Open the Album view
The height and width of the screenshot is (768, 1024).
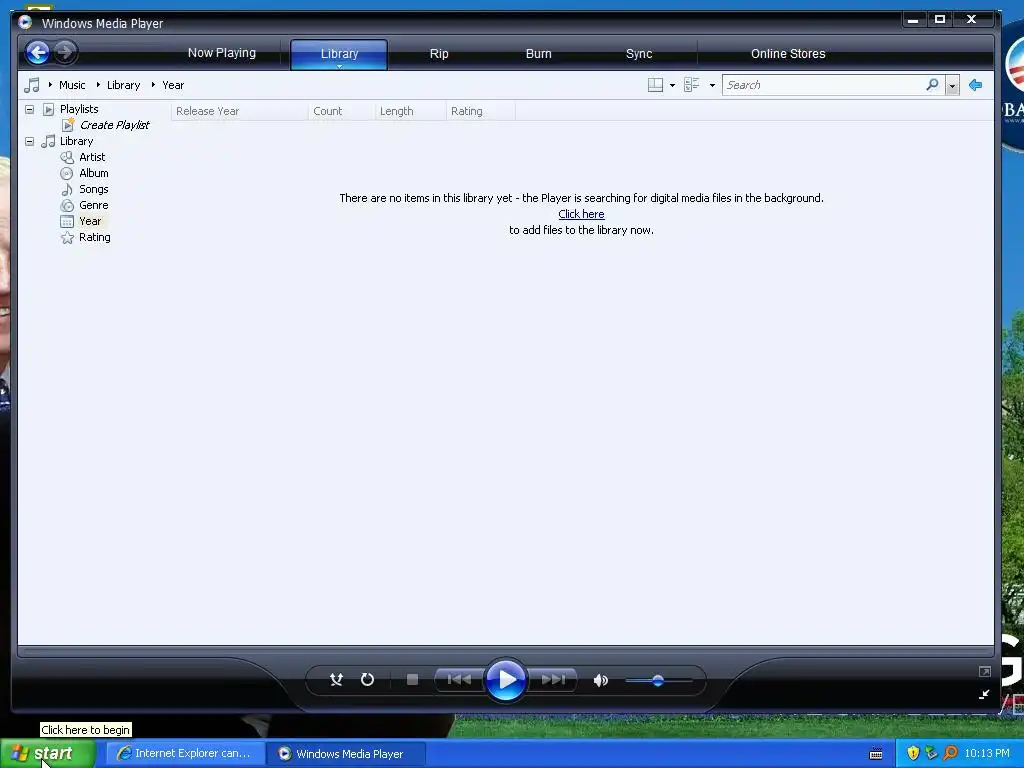click(x=94, y=173)
